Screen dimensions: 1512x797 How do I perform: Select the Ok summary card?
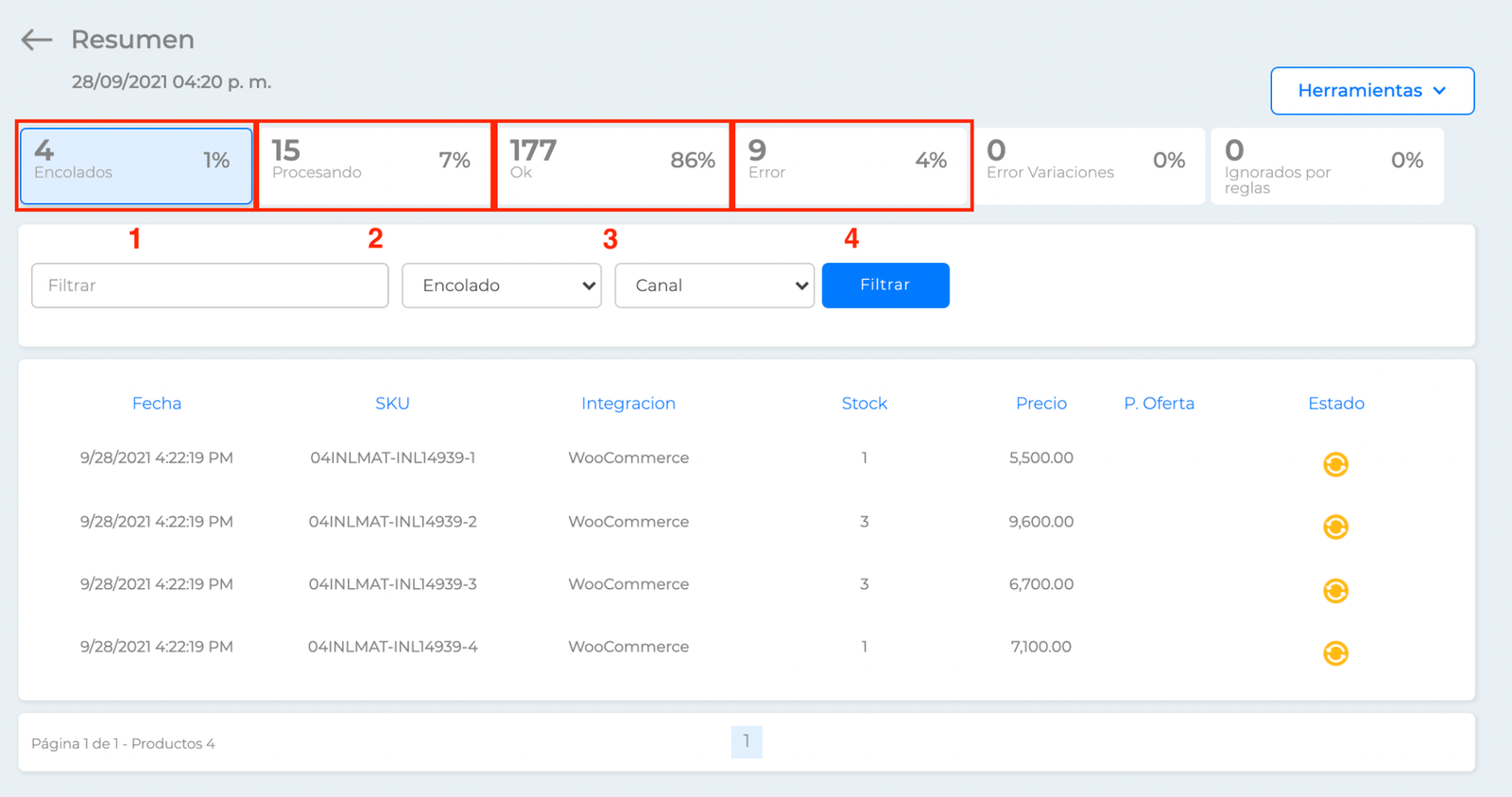[x=612, y=165]
